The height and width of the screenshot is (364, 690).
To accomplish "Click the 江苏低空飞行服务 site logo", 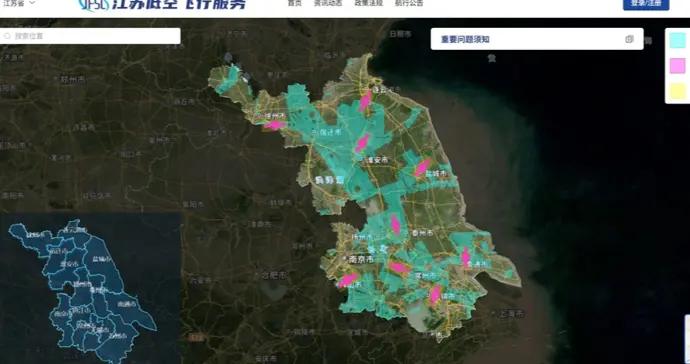I will (162, 4).
